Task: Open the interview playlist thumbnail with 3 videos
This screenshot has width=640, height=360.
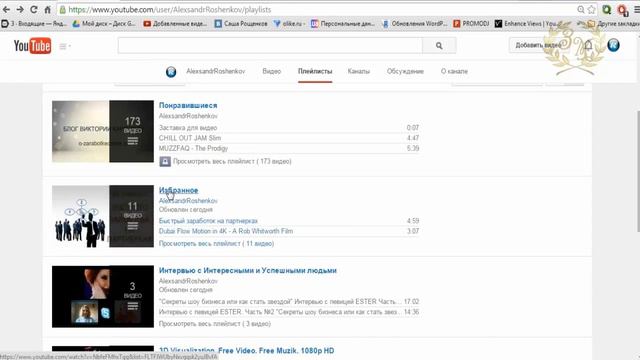Action: [103, 296]
